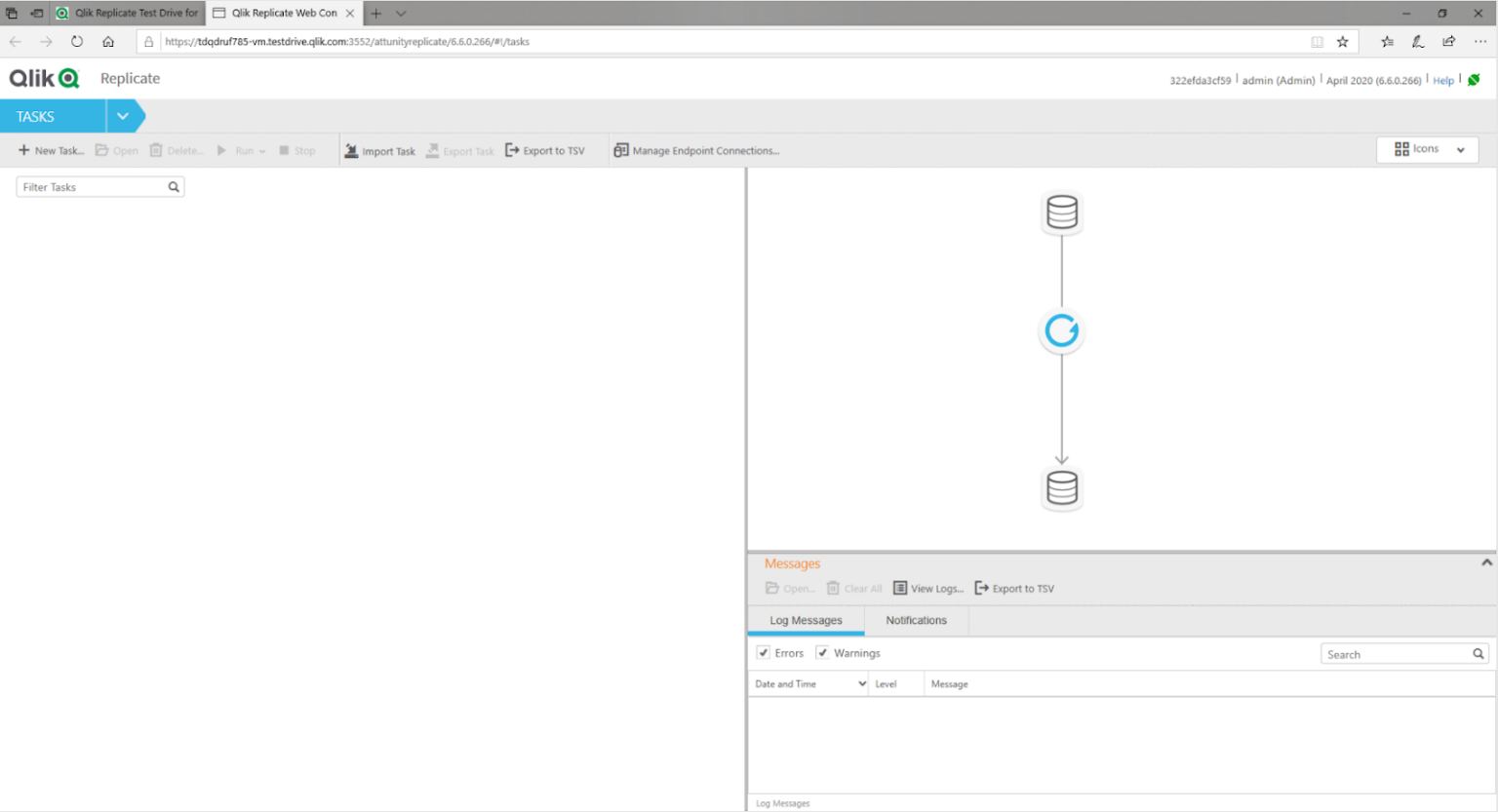Viewport: 1498px width, 812px height.
Task: Click the New Task plus icon
Action: [24, 150]
